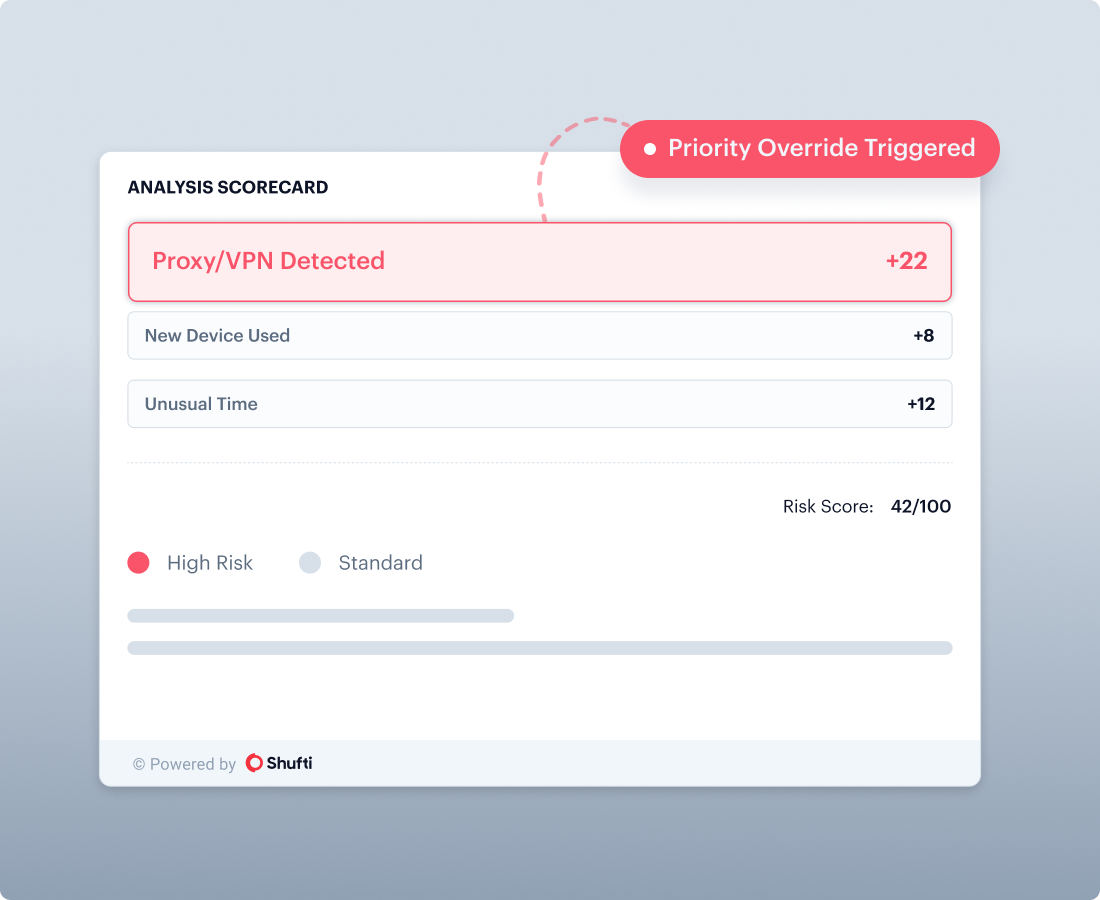Screen dimensions: 1100x900
Task: Click the Standard label text
Action: (x=380, y=563)
